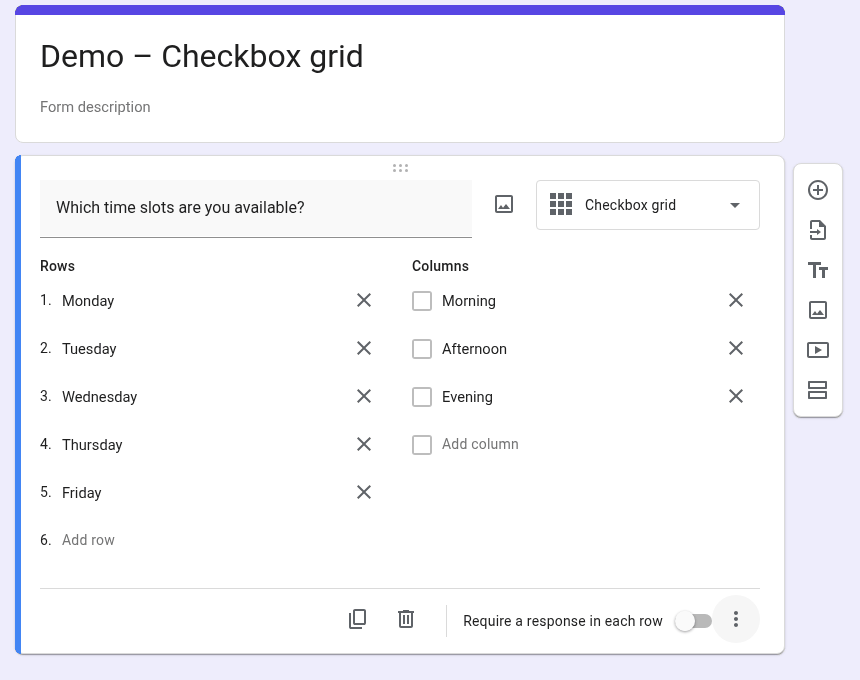Click the drag handle dots atop question
860x680 pixels.
(400, 168)
